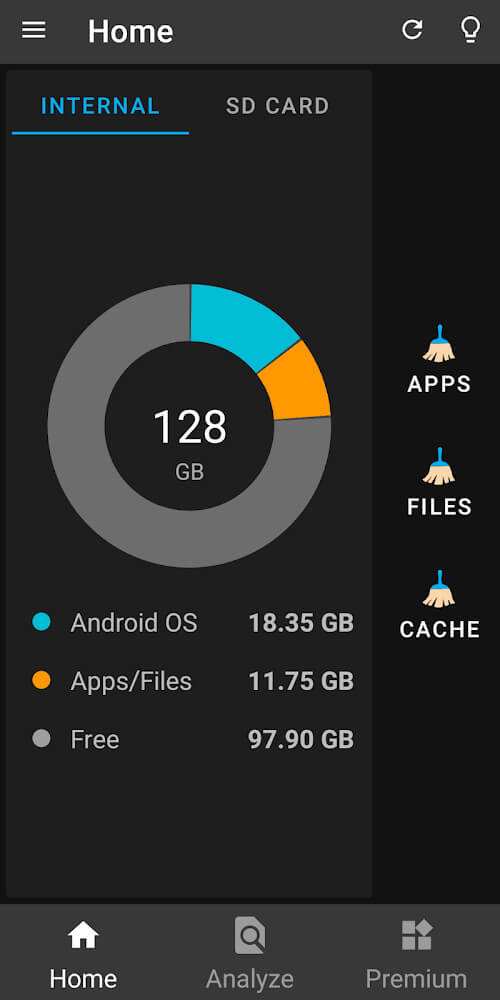Viewport: 500px width, 1000px height.
Task: Tap the 128 GB donut center
Action: (x=189, y=441)
